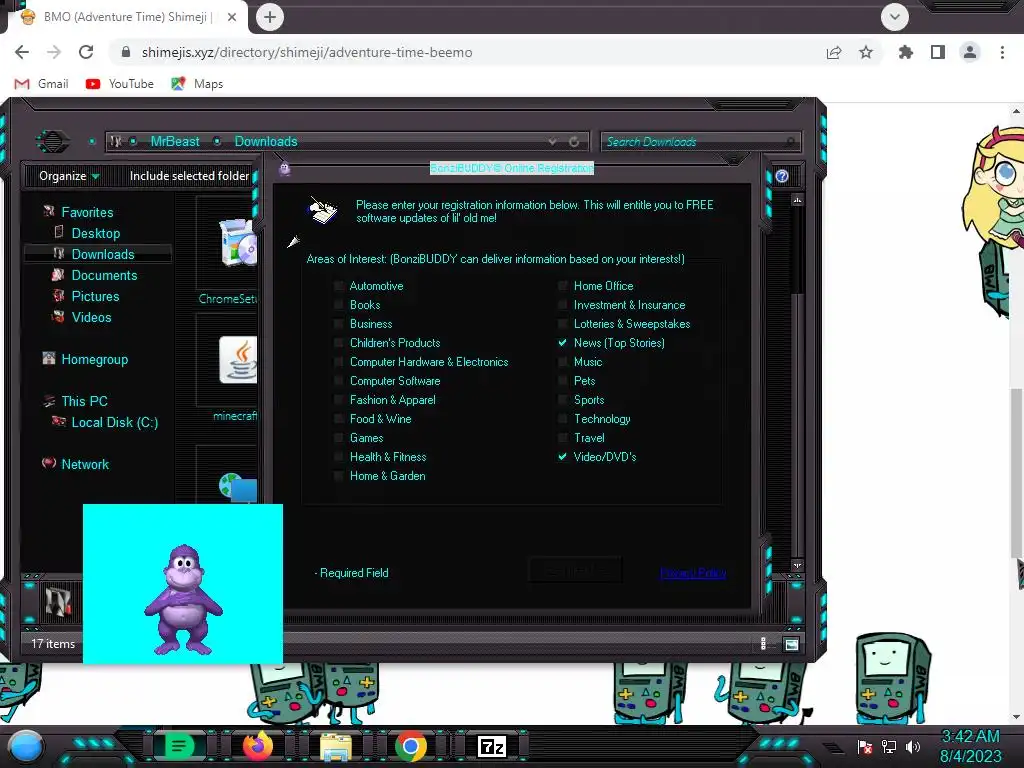Open the Windows Start orb
The height and width of the screenshot is (768, 1024).
point(25,746)
